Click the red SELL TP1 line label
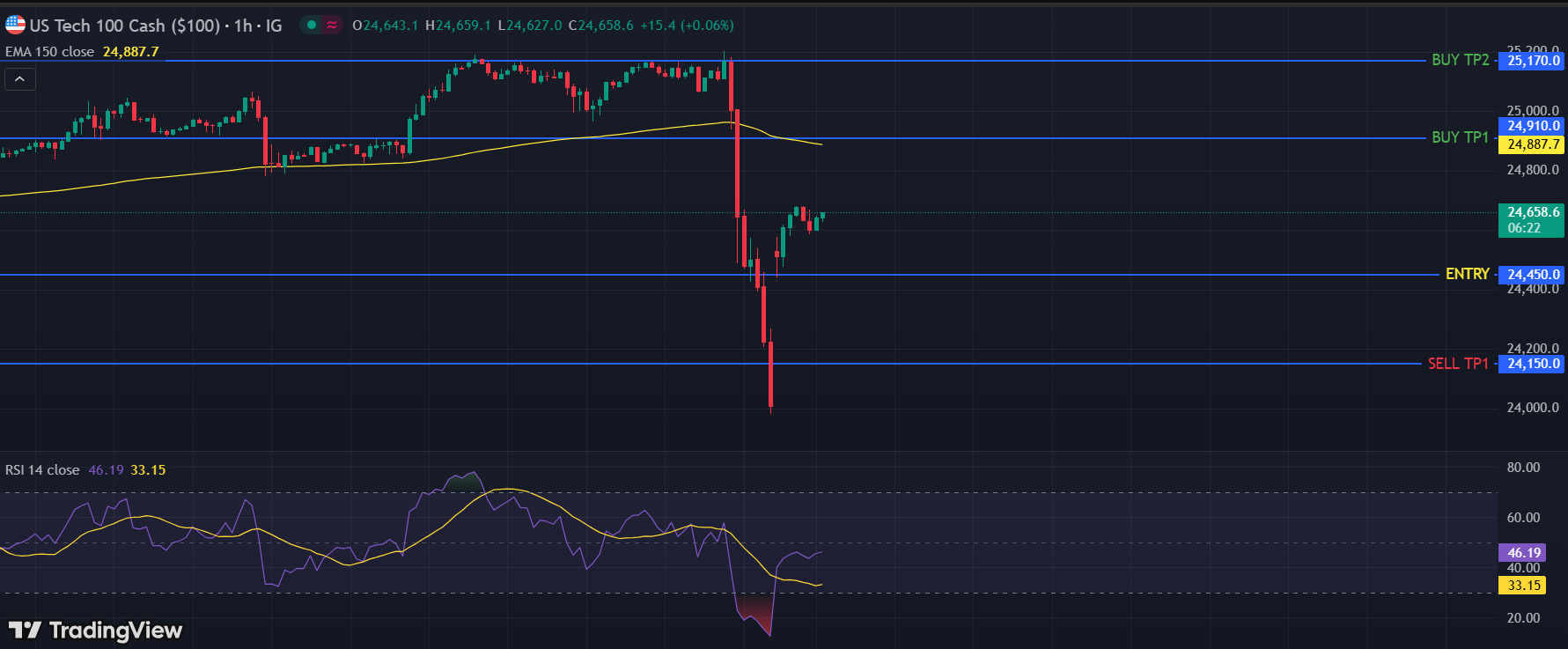 1457,364
